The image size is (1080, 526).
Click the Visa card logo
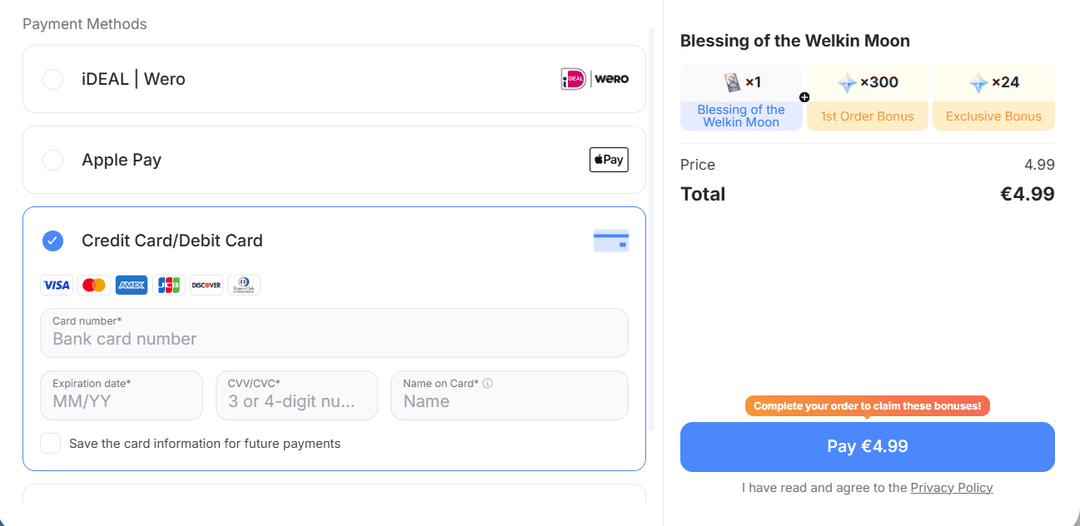tap(56, 285)
